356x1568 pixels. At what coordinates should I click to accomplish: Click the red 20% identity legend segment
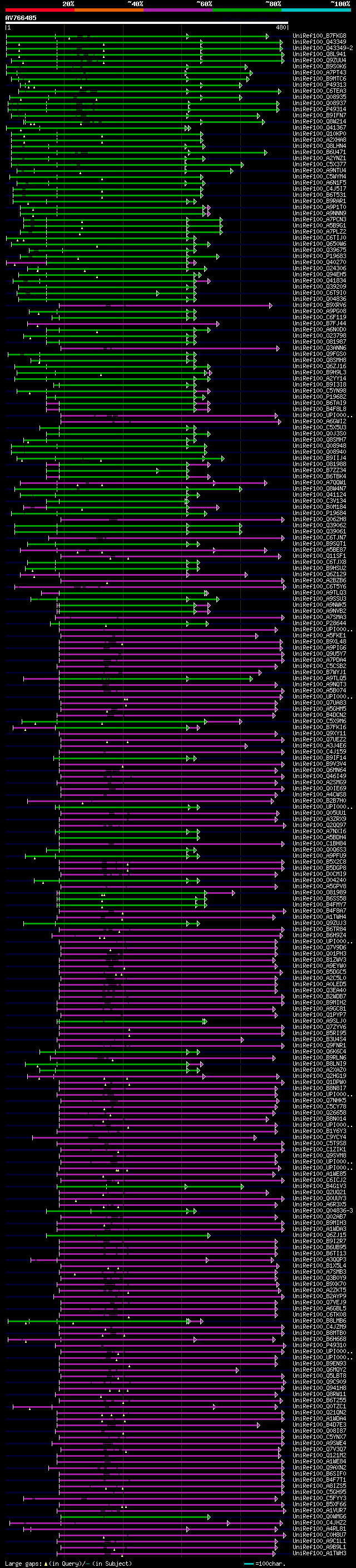point(39,10)
